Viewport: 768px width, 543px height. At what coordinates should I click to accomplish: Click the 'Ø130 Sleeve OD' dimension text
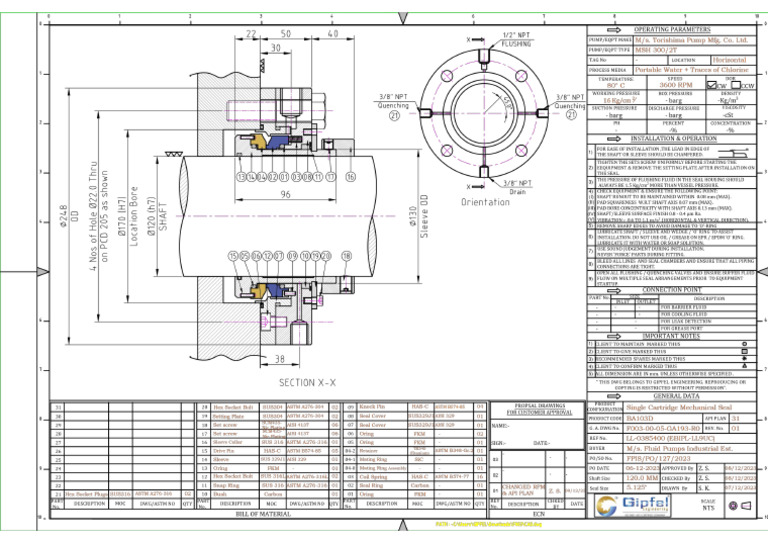(419, 216)
